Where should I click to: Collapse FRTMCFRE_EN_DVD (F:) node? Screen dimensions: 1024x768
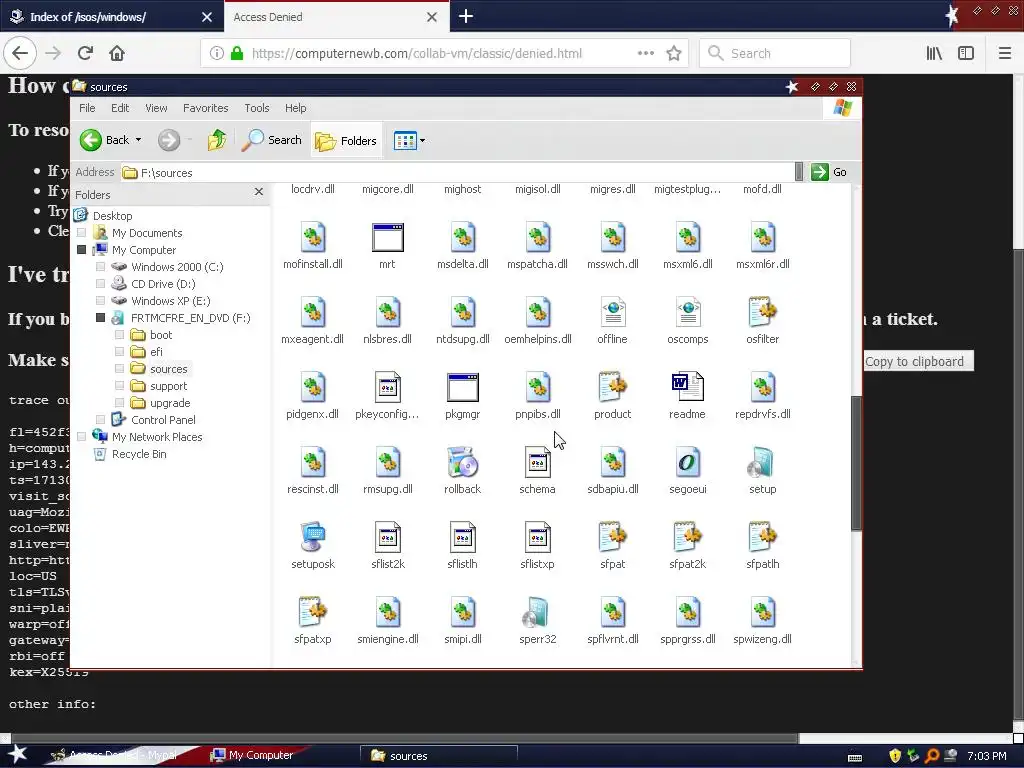pos(101,317)
